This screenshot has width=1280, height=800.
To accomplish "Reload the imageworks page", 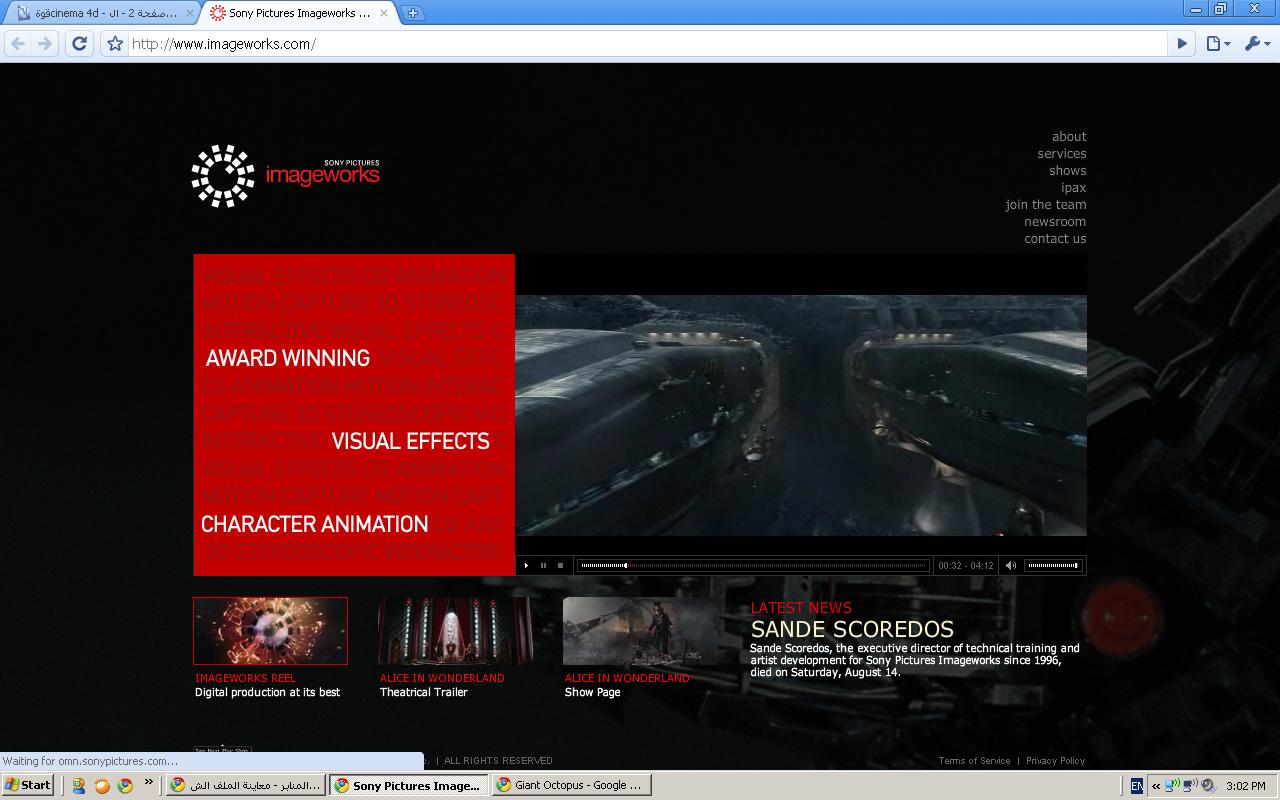I will [x=80, y=44].
